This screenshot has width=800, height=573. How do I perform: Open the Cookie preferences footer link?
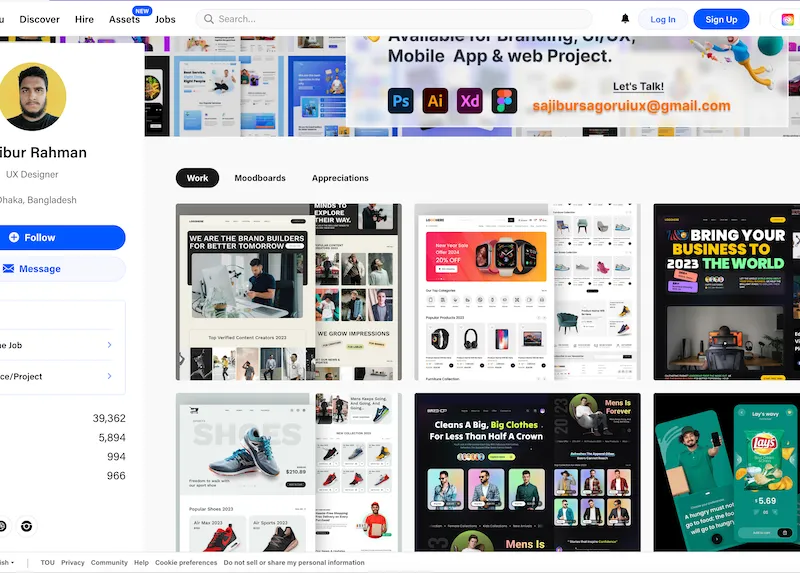click(186, 563)
